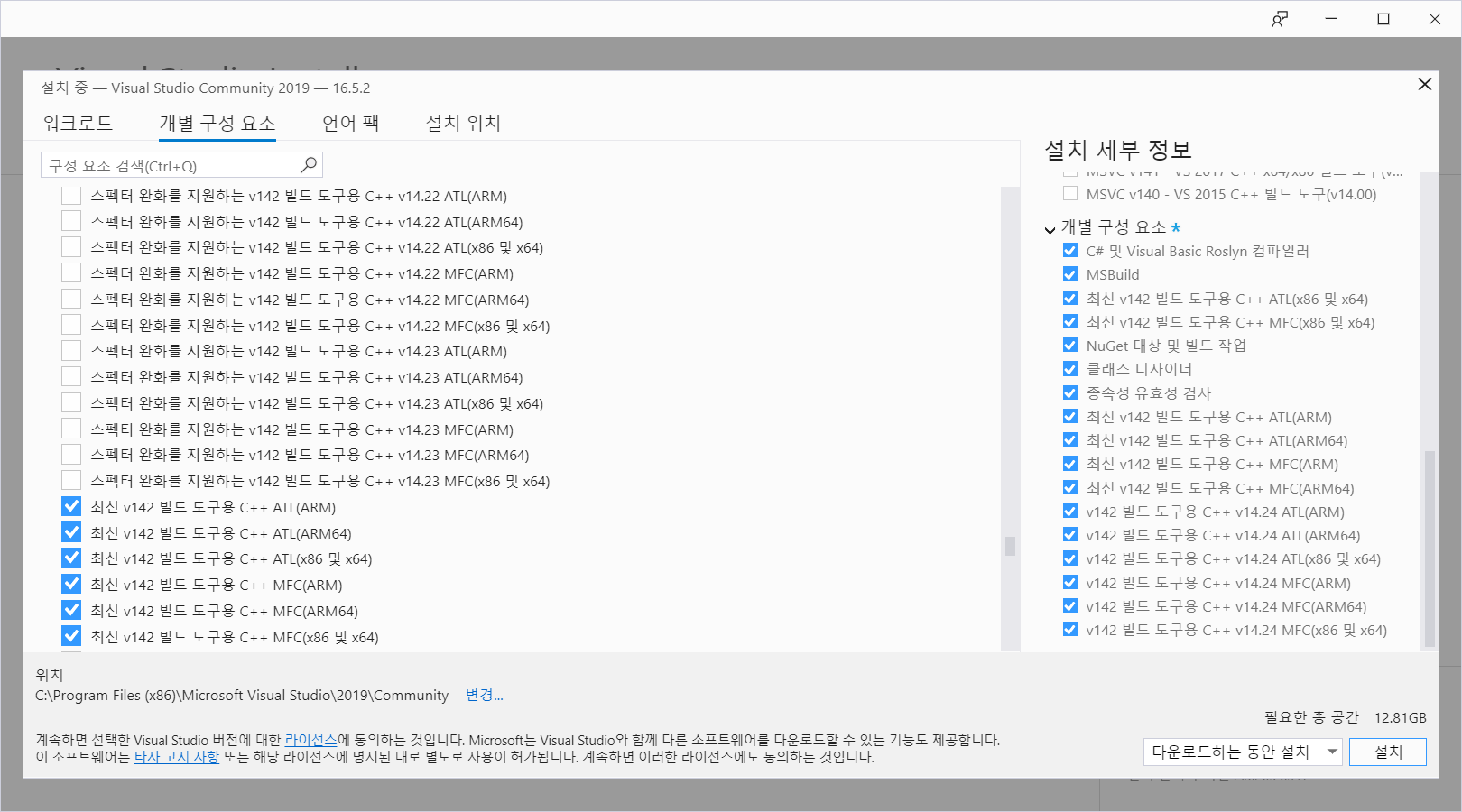Uncheck NuGet 대상 및 빌드 작업 in details
The image size is (1462, 812).
[1070, 346]
